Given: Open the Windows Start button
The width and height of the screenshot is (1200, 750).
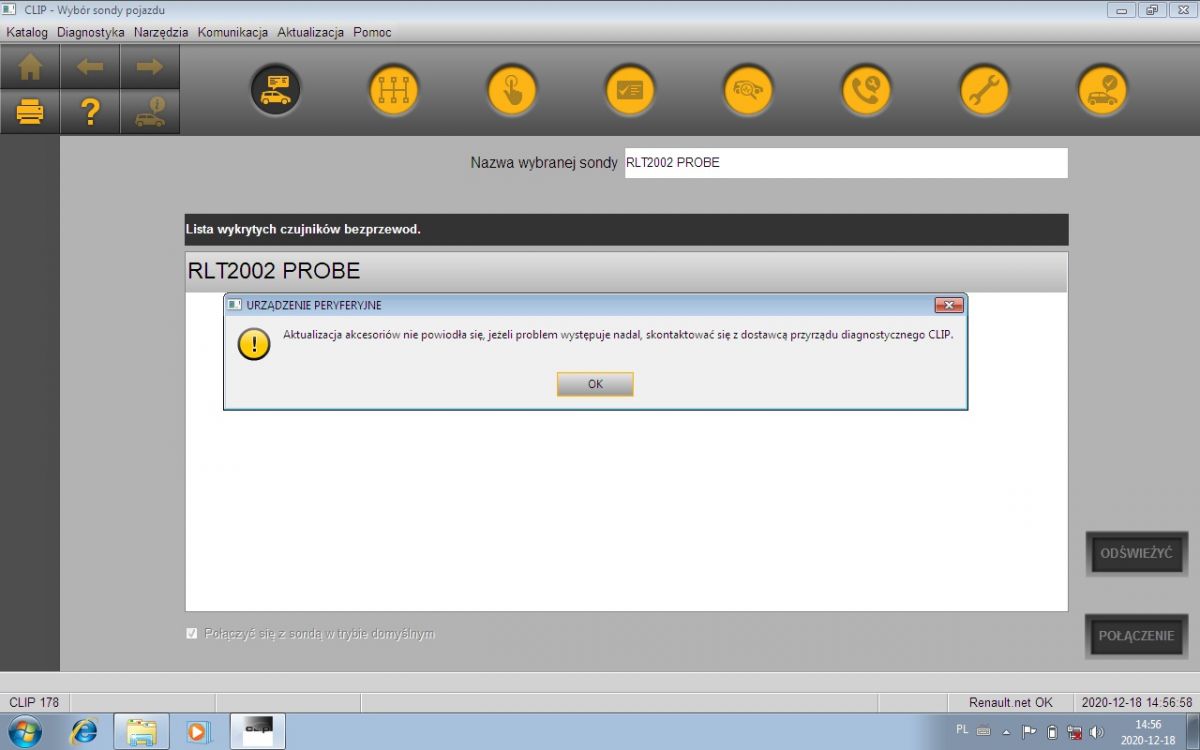Looking at the screenshot, I should [x=25, y=732].
